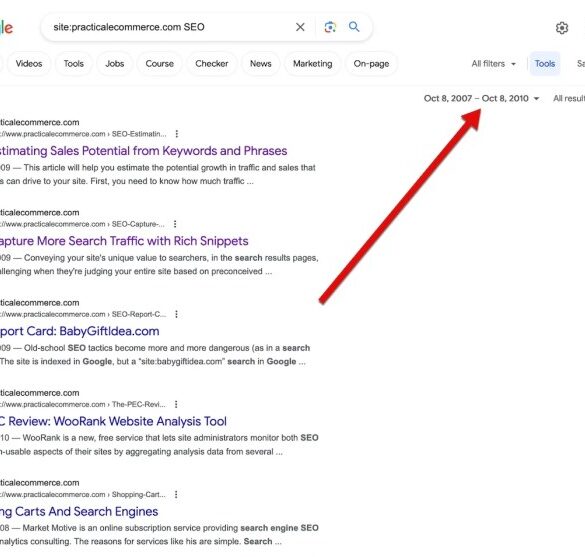Open Google Lens image search icon
The height and width of the screenshot is (557, 585).
330,27
